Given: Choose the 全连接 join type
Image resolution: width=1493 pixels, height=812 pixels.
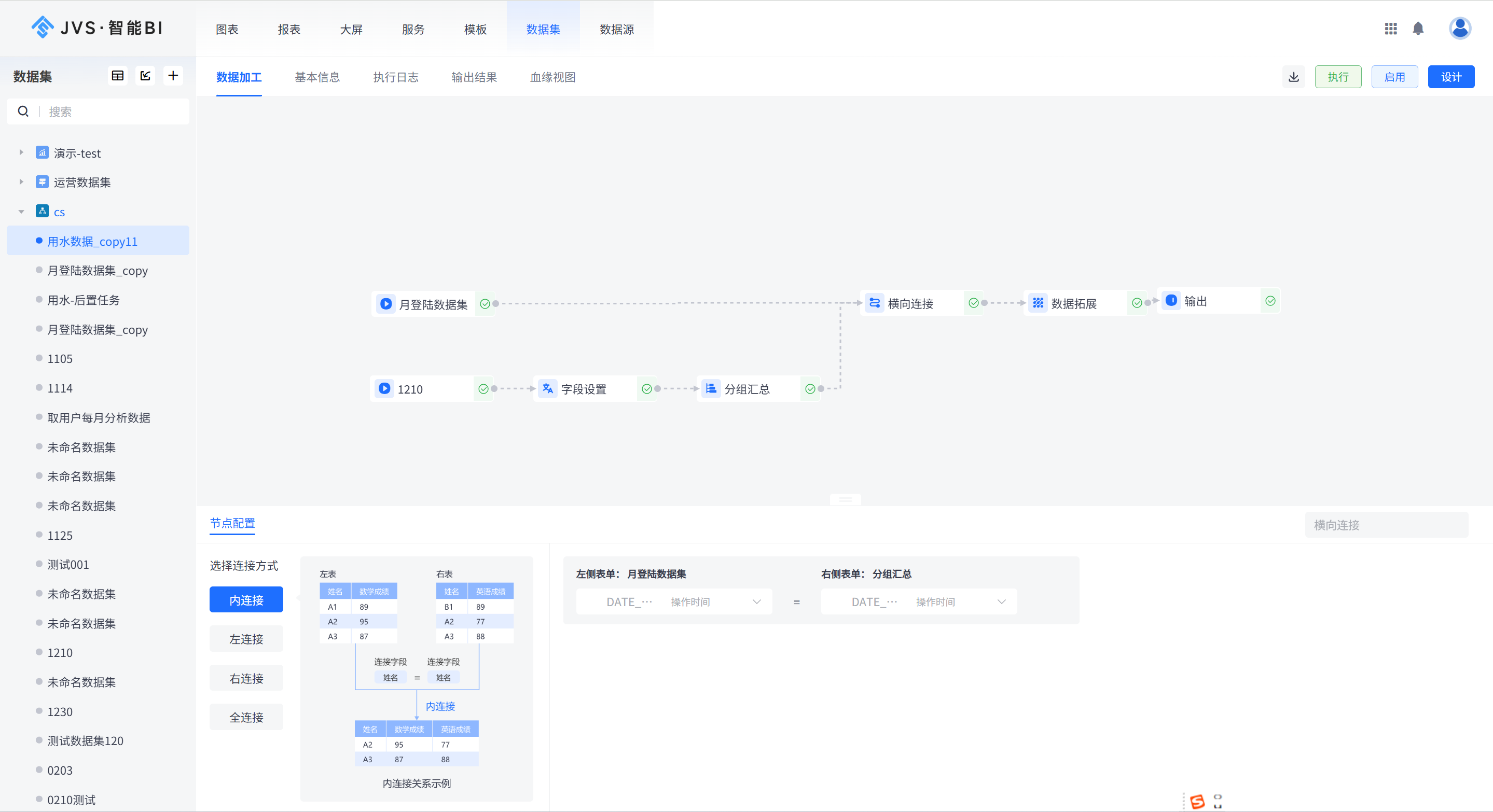Looking at the screenshot, I should tap(246, 717).
